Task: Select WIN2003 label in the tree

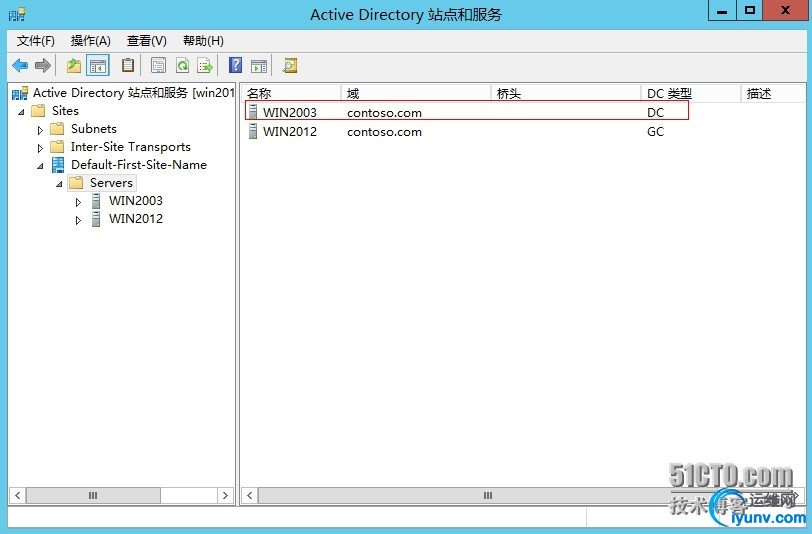Action: (136, 201)
